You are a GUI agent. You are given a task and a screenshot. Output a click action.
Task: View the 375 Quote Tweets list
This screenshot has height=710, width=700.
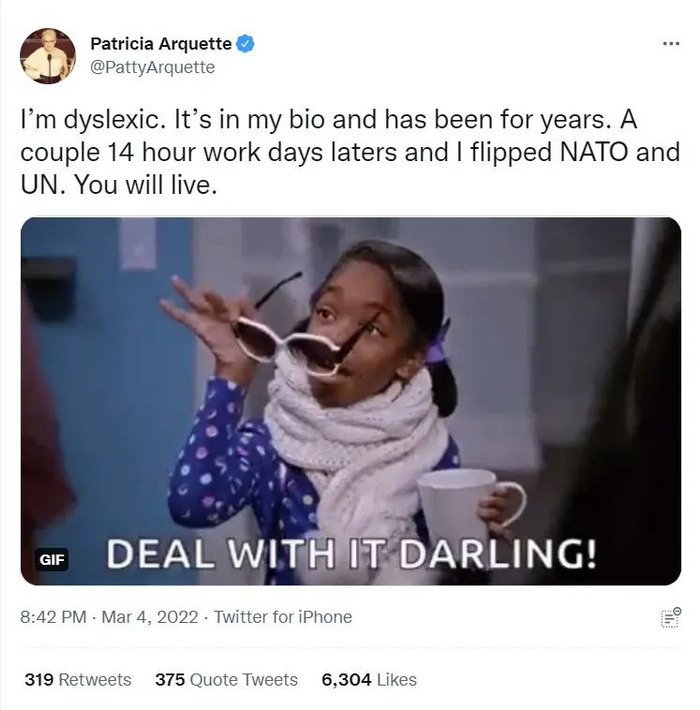(x=226, y=680)
